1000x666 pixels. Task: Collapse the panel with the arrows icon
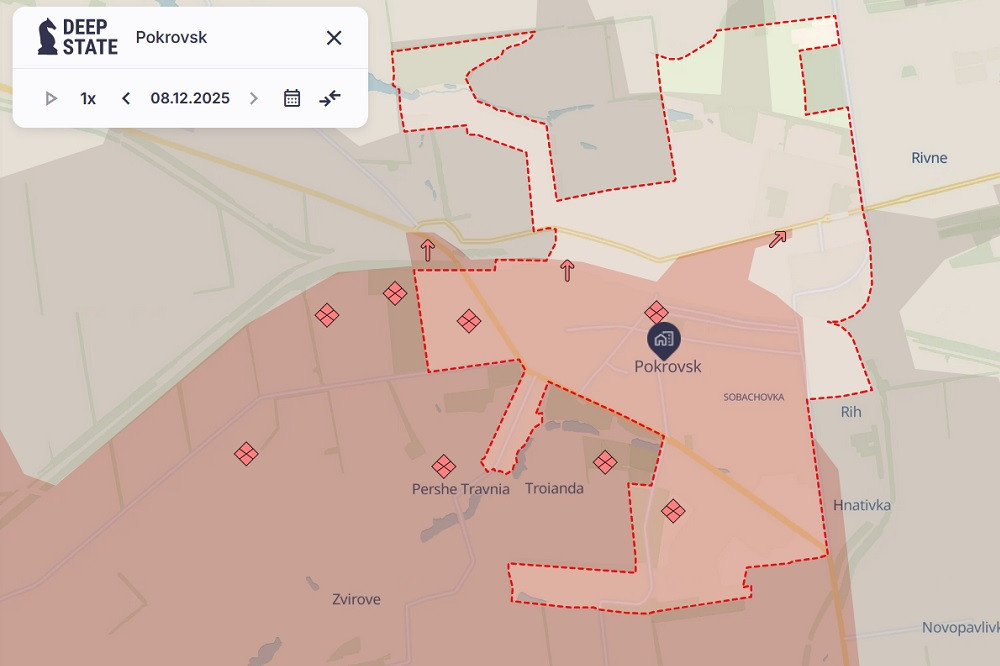coord(330,98)
